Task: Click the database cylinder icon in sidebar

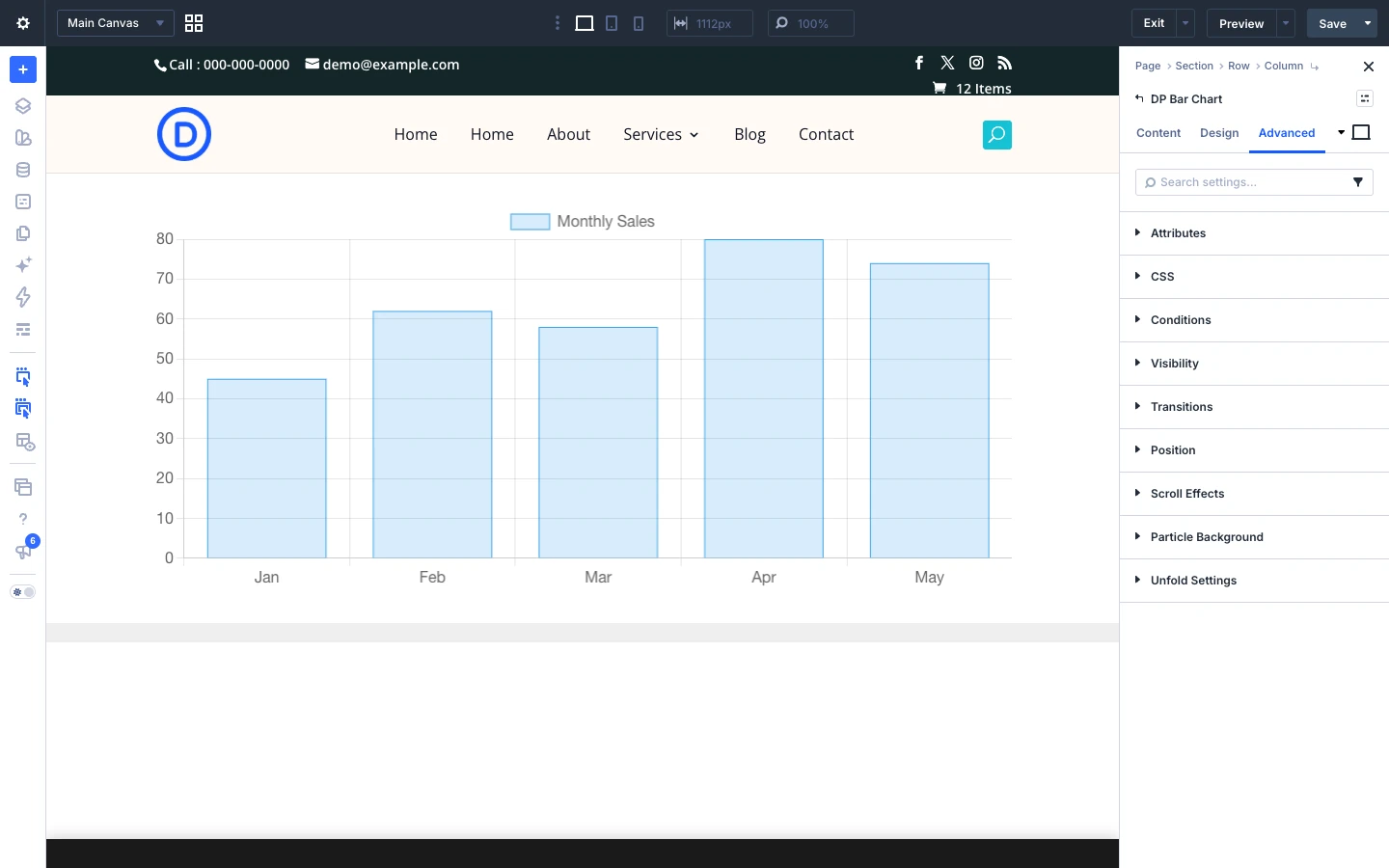Action: point(23,170)
